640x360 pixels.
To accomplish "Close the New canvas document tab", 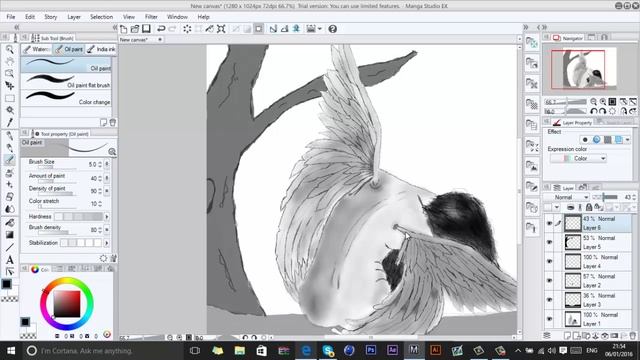I will 160,40.
